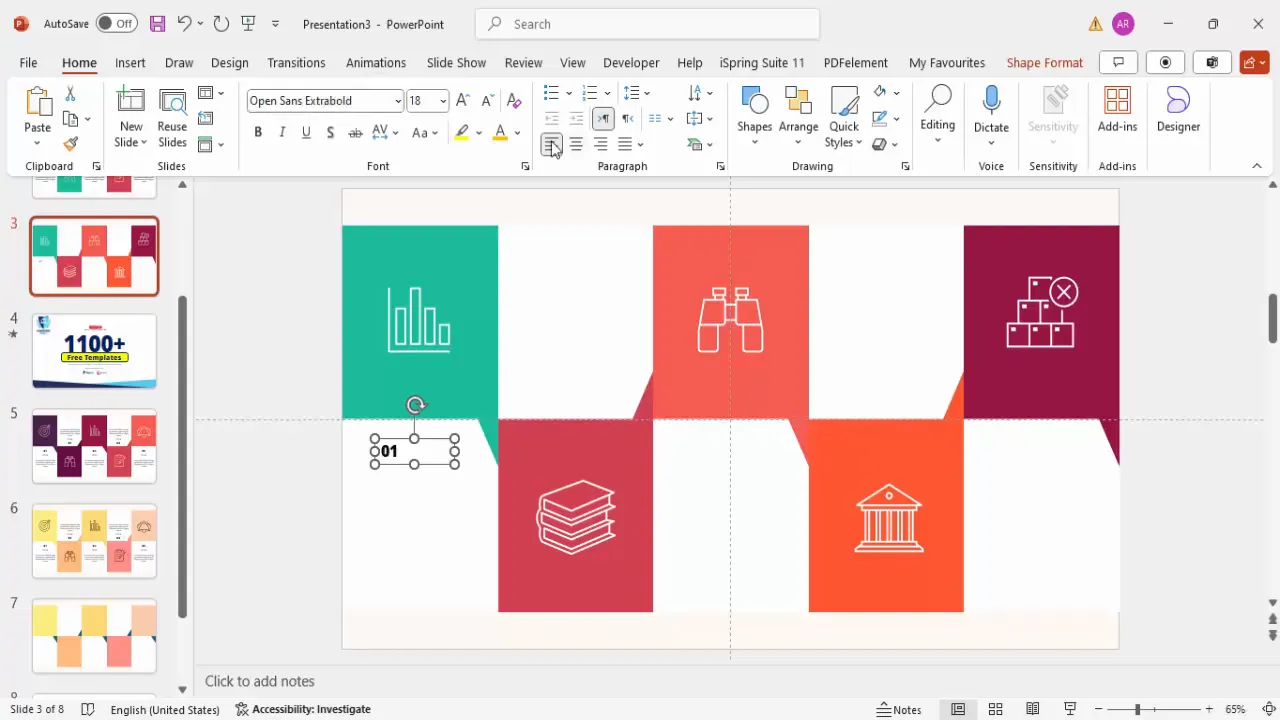Toggle right-to-left text direction
This screenshot has width=1280, height=720.
coord(627,119)
